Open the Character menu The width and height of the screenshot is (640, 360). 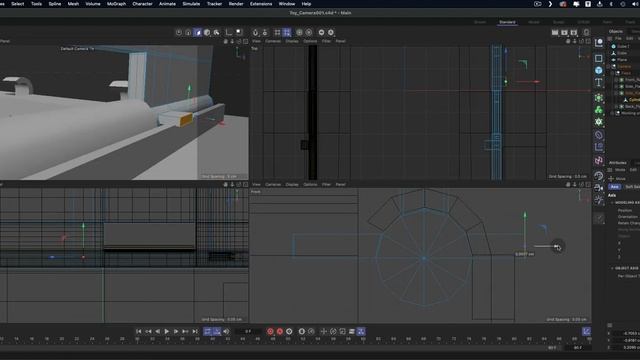(x=142, y=4)
